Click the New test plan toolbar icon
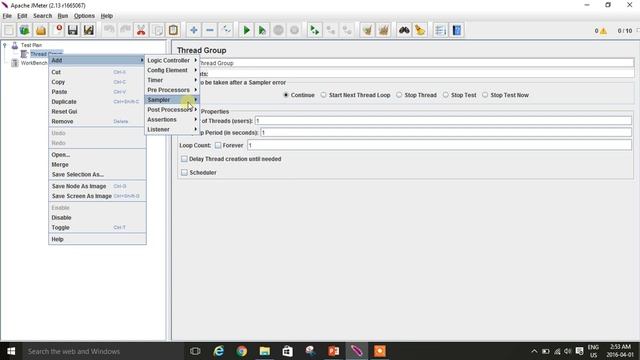 [9, 30]
